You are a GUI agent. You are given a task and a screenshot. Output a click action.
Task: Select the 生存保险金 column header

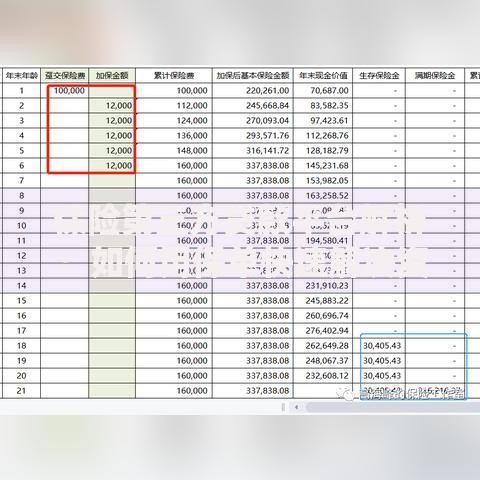pos(379,76)
